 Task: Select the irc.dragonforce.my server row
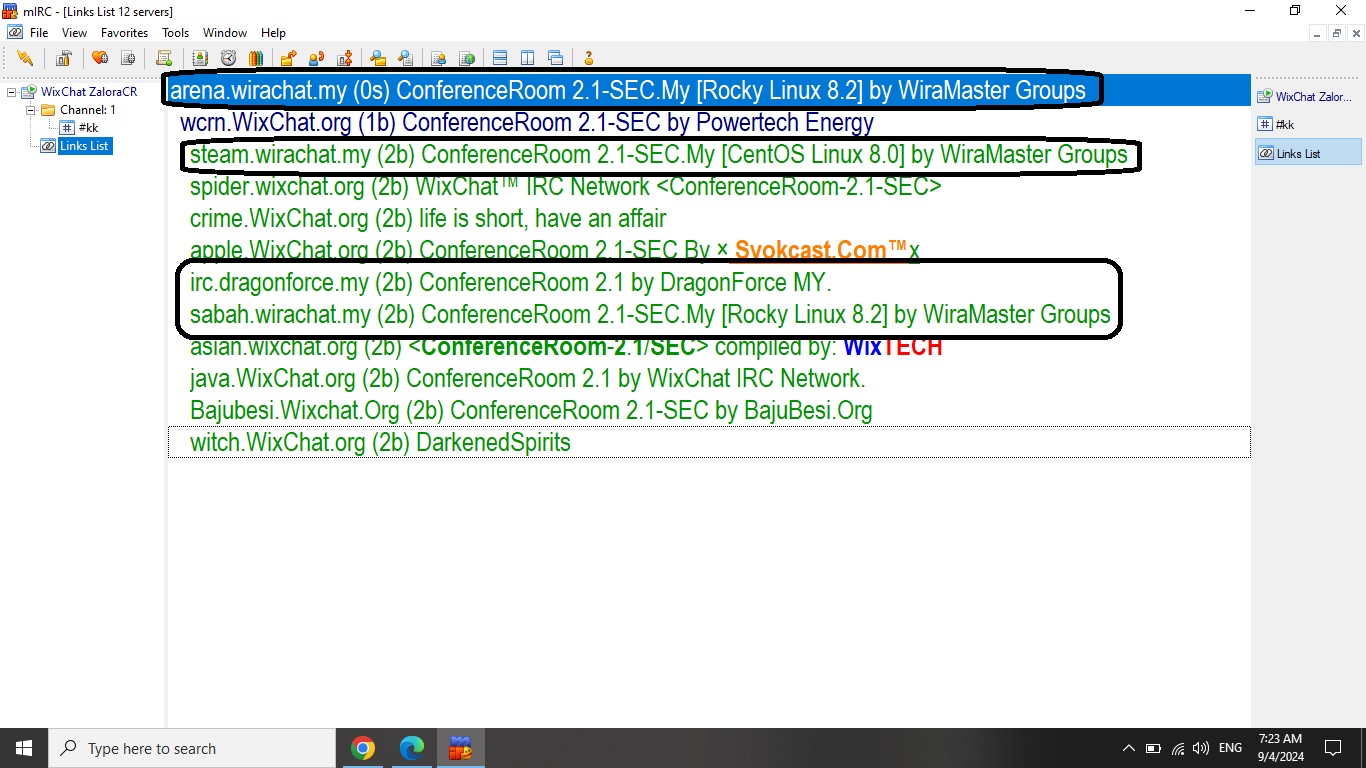click(x=709, y=283)
